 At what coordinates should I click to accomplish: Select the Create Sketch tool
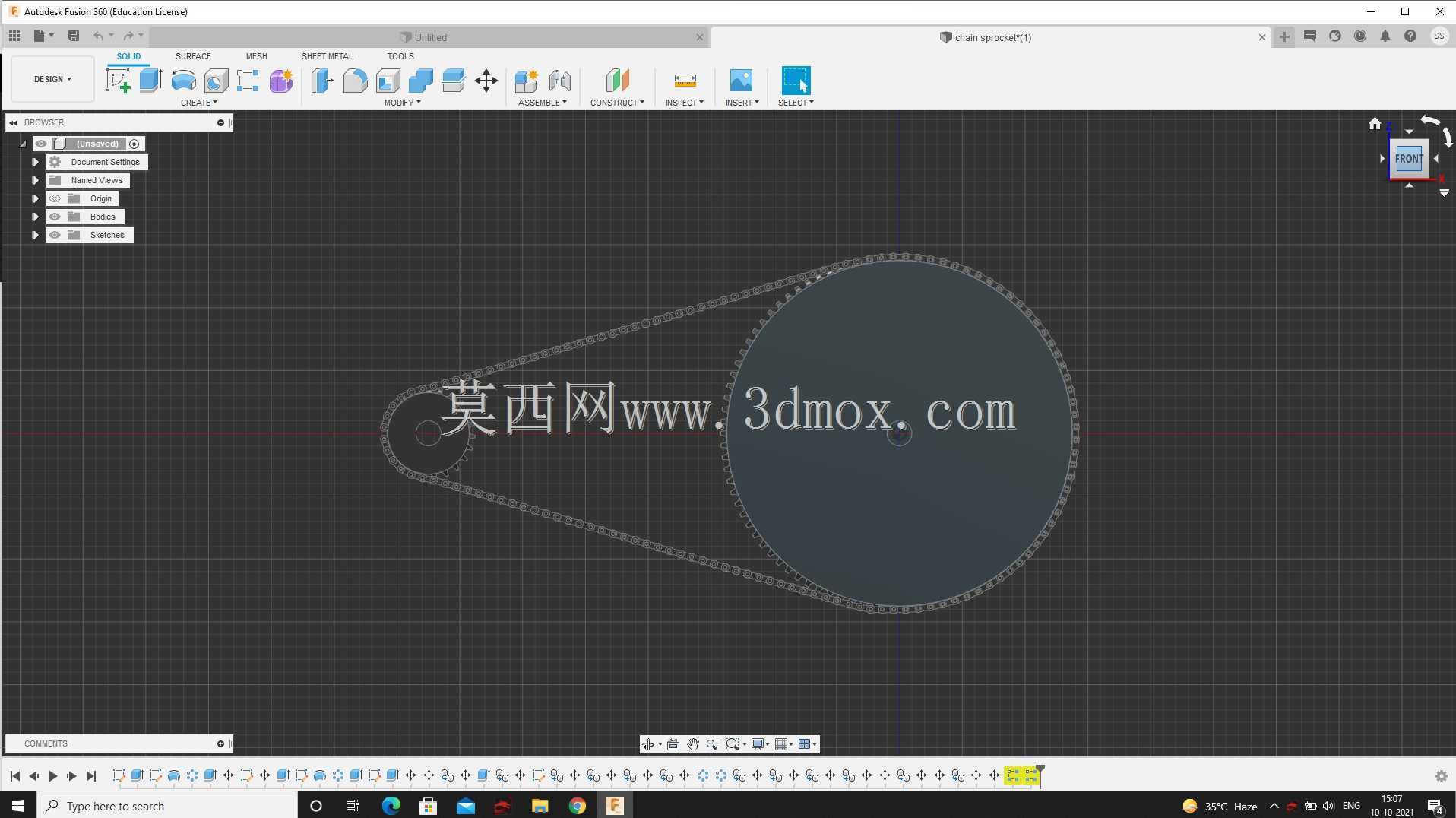(x=118, y=81)
